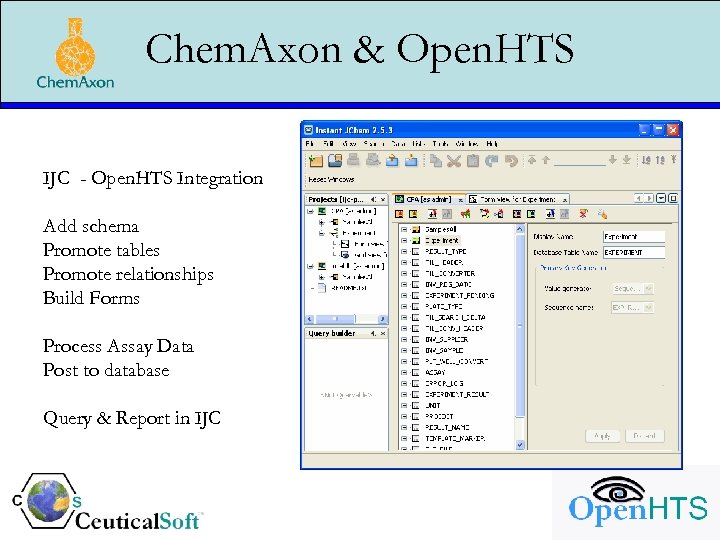This screenshot has height=540, width=720.
Task: Click the sort ascending toolbar icon
Action: [646, 160]
